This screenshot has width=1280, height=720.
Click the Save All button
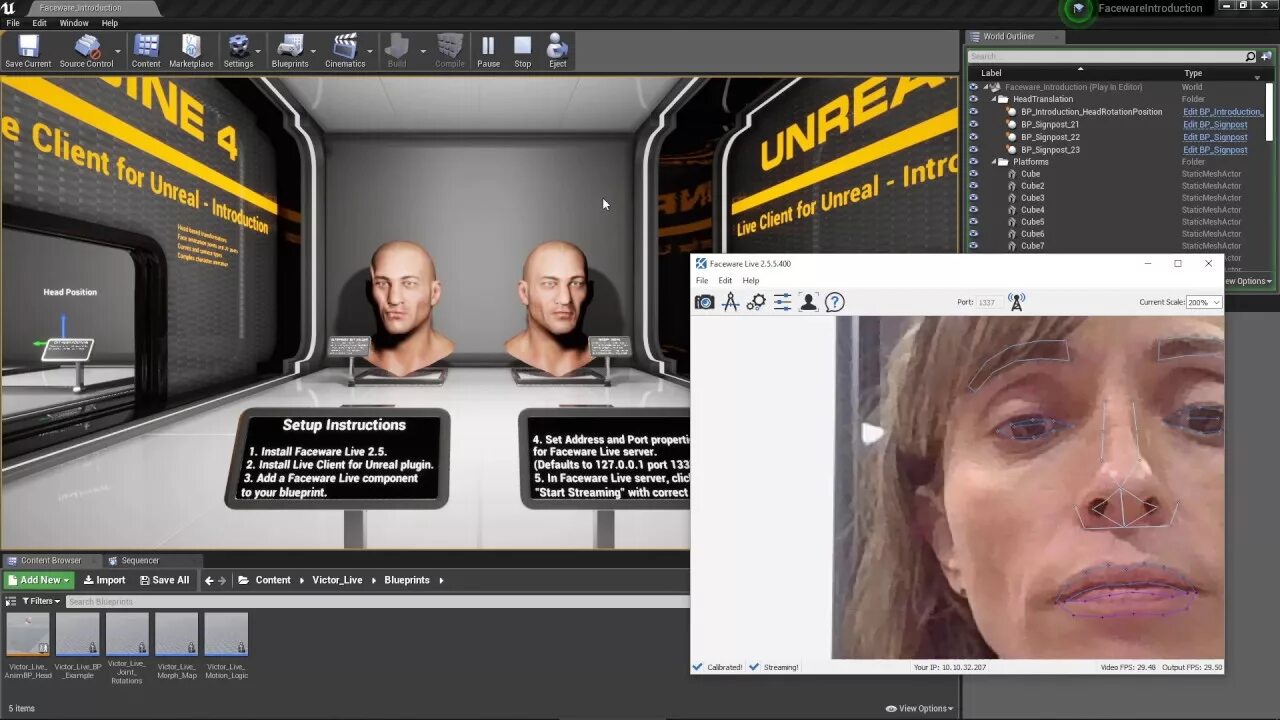click(164, 580)
